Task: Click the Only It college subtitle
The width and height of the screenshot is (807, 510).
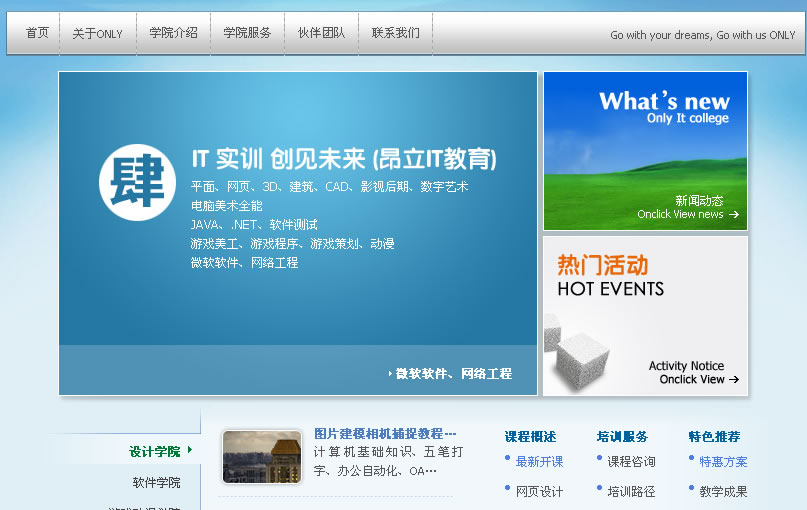Action: (x=688, y=118)
